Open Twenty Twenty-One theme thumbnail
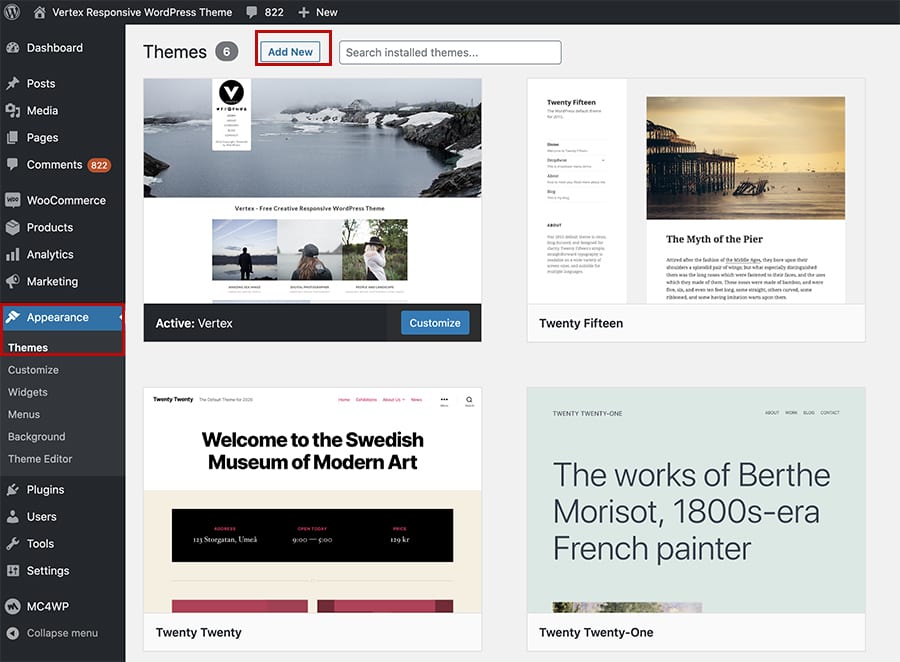The width and height of the screenshot is (900, 662). point(696,500)
